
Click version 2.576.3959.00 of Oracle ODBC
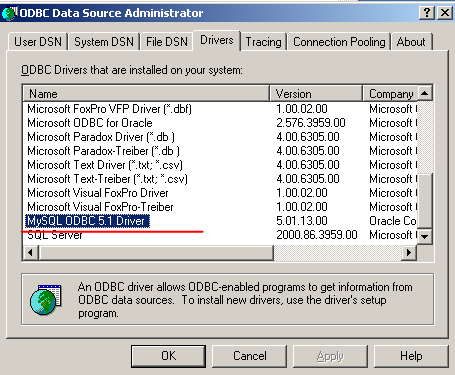click(x=311, y=123)
